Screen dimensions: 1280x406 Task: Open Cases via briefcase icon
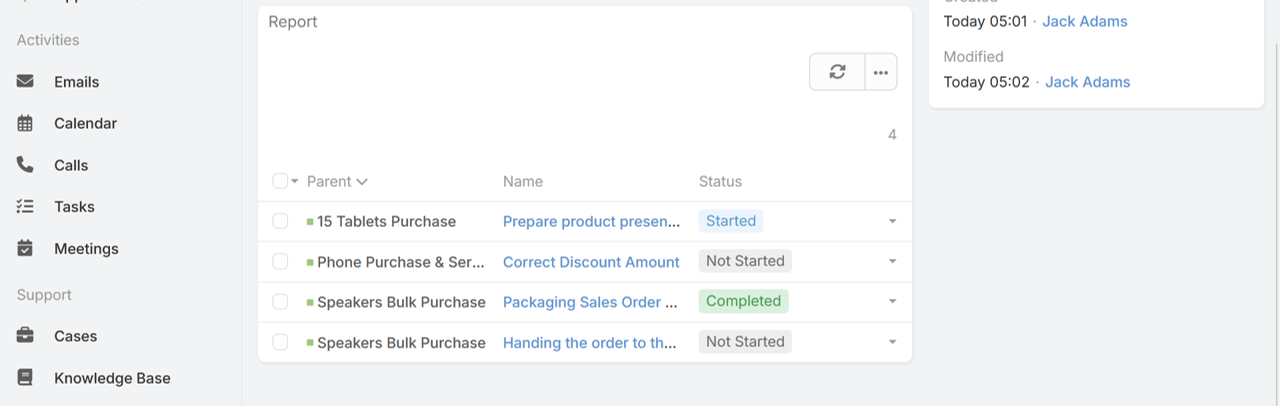(25, 336)
